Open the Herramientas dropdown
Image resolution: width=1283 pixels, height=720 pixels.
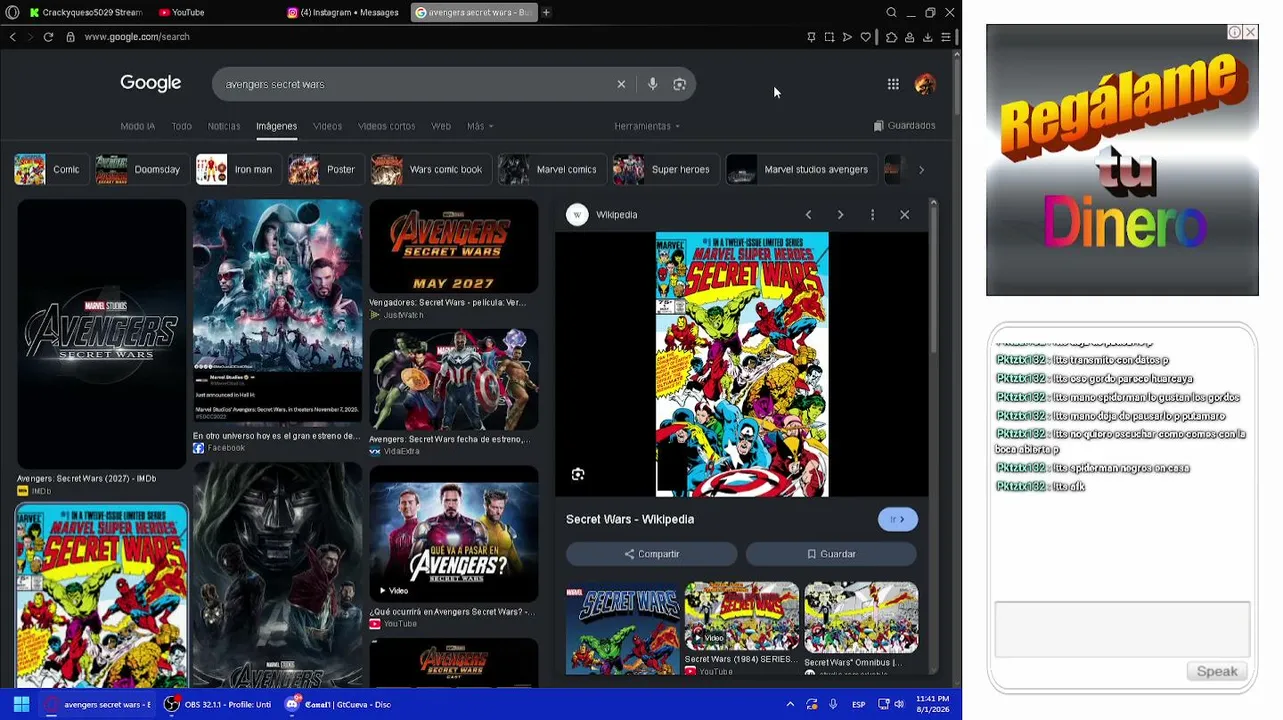coord(647,126)
